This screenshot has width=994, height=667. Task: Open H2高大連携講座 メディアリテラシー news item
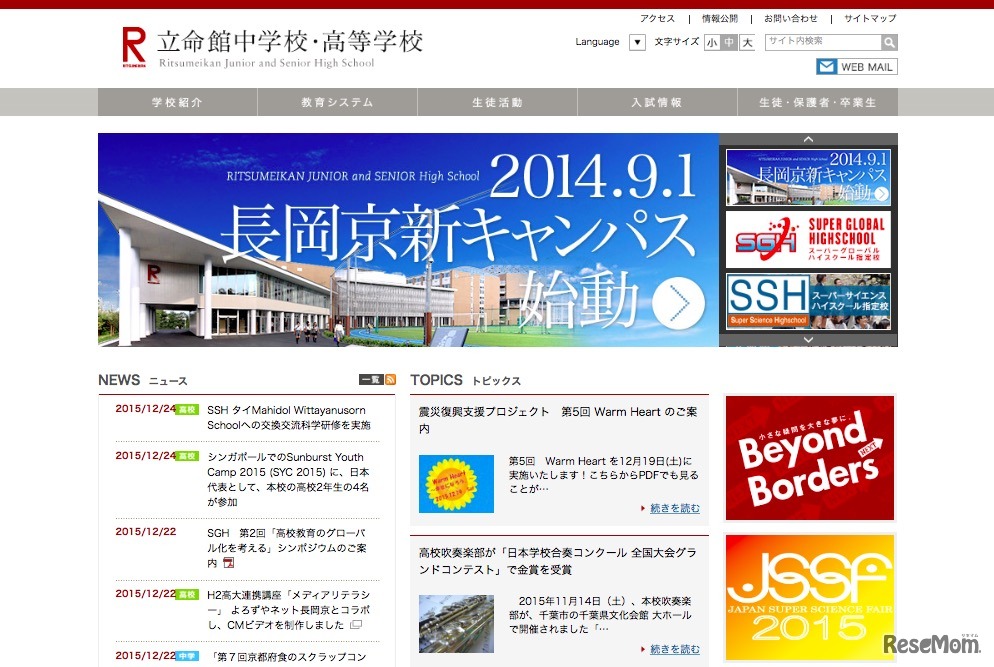click(288, 610)
